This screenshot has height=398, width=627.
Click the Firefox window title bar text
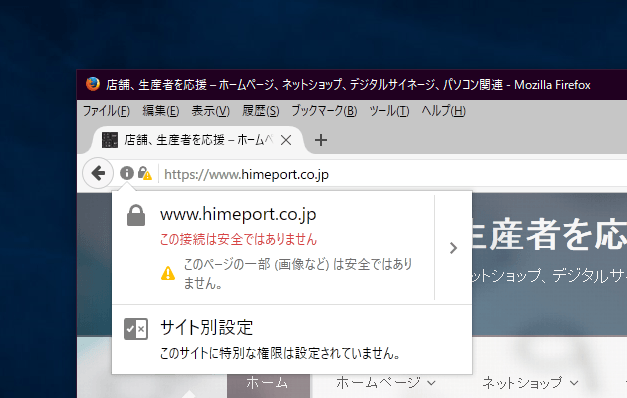coord(348,85)
